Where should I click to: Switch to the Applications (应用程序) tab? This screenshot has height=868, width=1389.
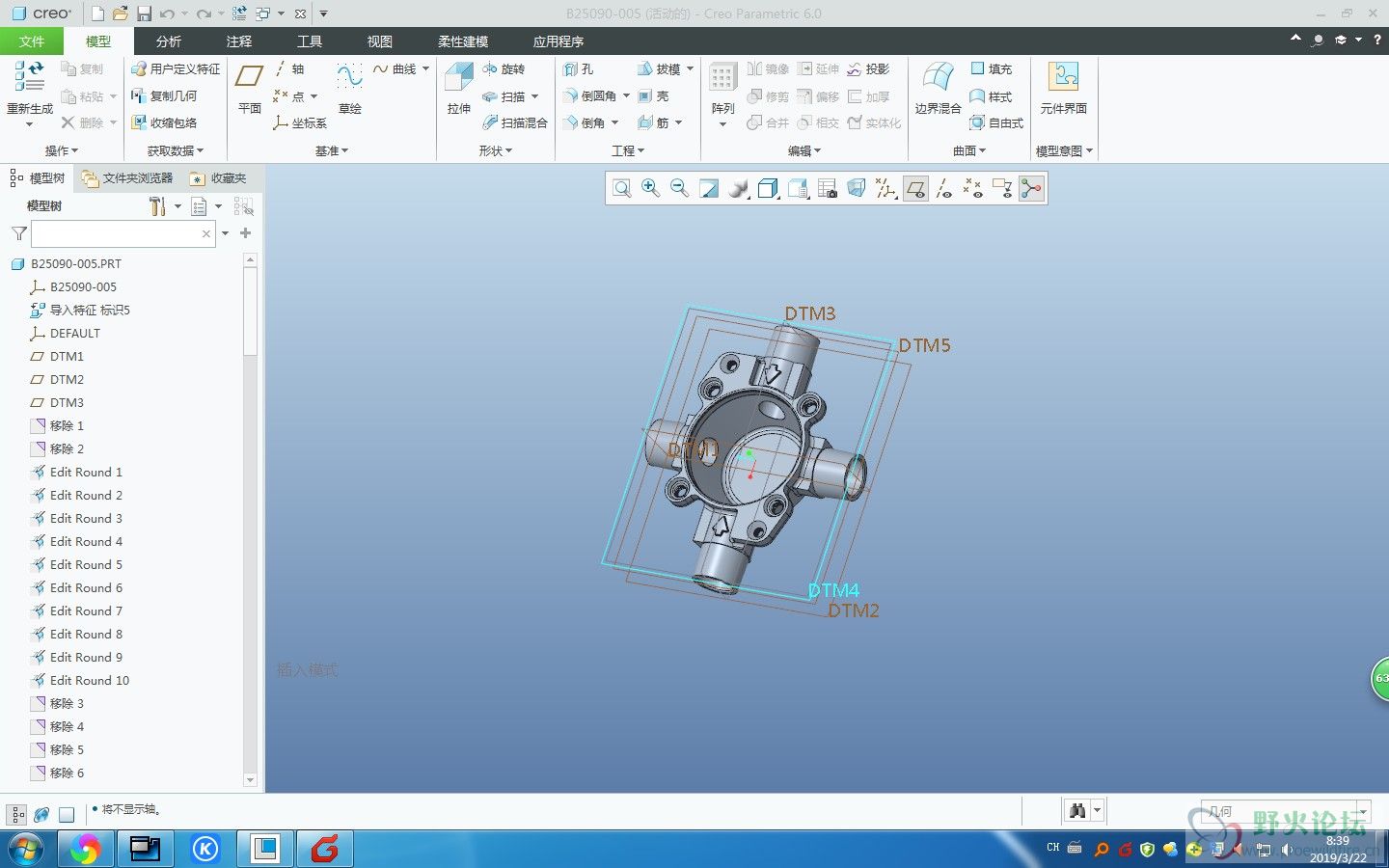click(x=558, y=41)
